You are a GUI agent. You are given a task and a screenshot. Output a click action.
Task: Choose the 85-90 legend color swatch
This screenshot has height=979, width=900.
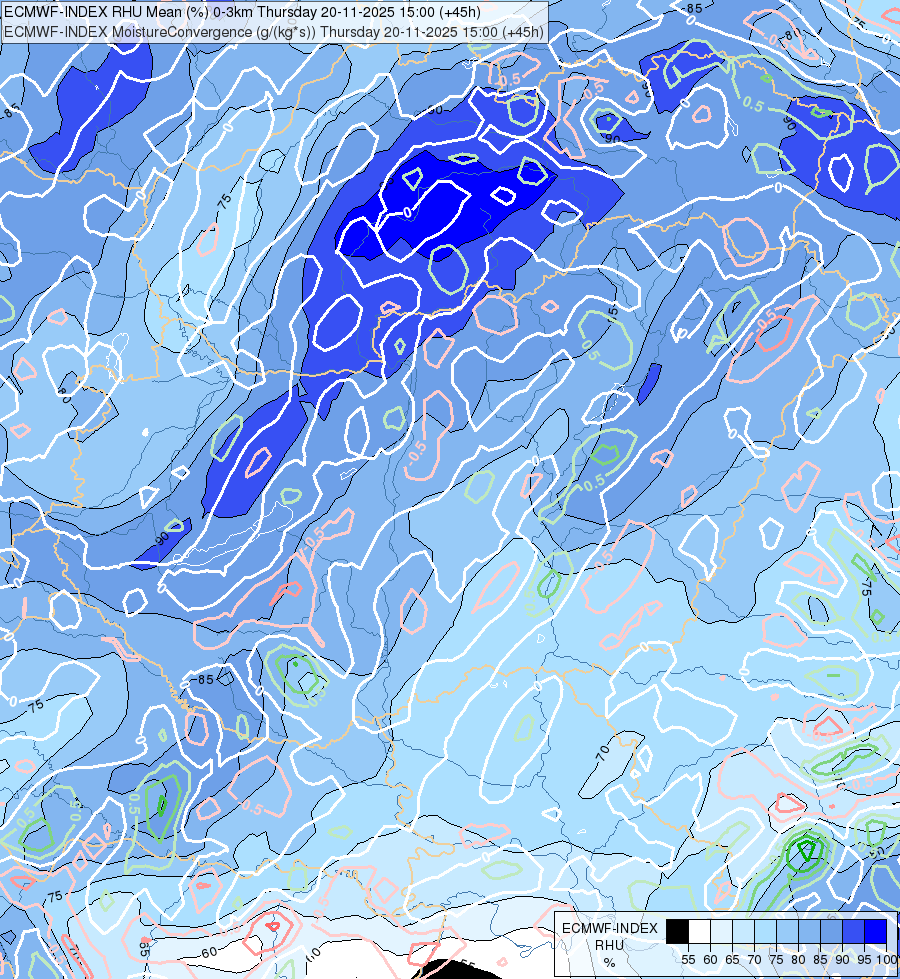831,932
